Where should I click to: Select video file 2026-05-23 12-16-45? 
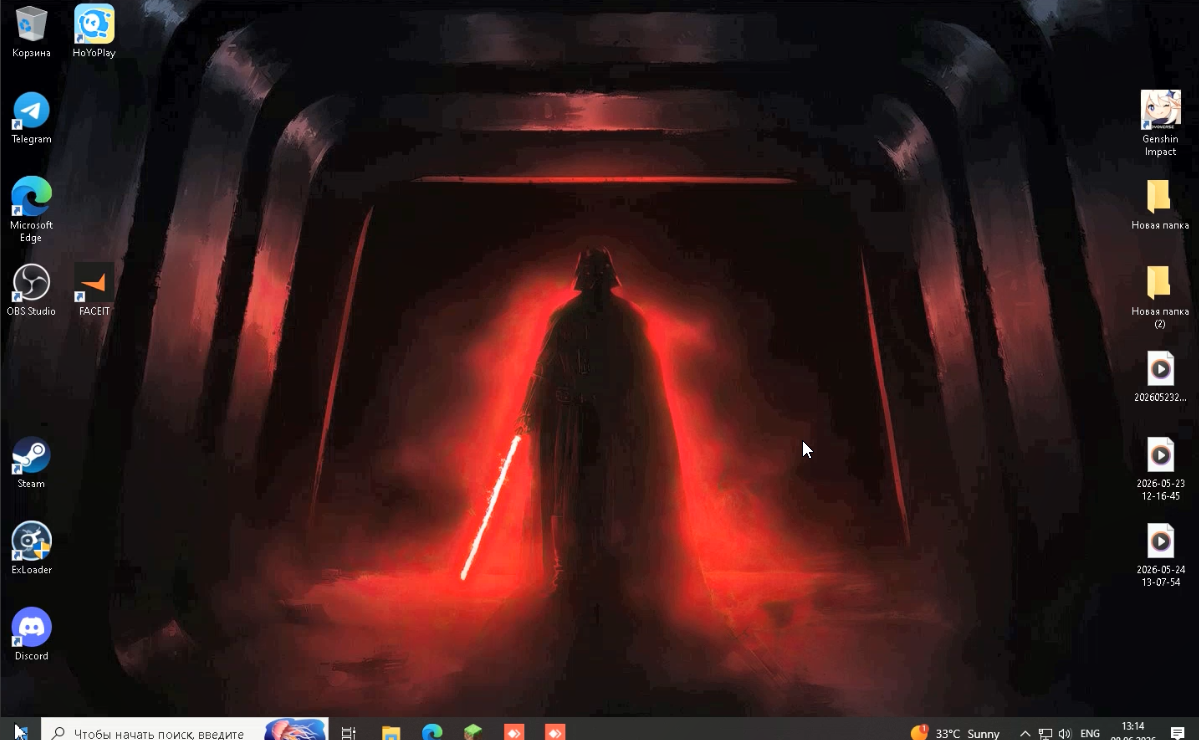coord(1160,469)
